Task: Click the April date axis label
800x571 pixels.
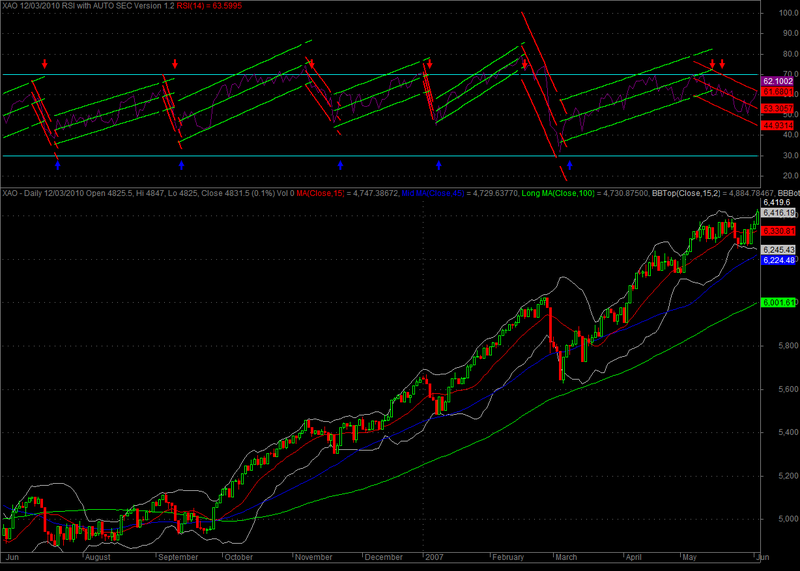Action: click(633, 557)
